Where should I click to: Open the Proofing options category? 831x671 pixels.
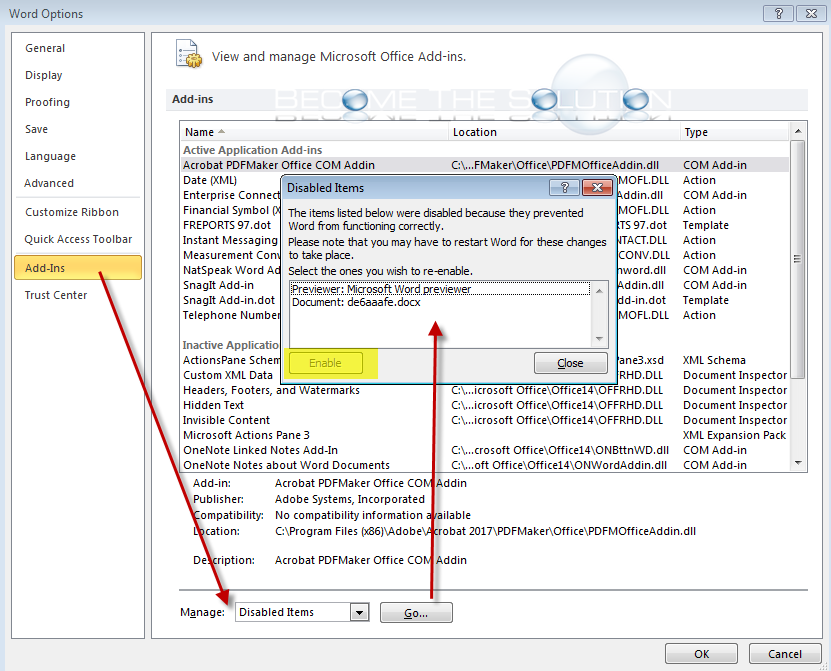[x=47, y=102]
